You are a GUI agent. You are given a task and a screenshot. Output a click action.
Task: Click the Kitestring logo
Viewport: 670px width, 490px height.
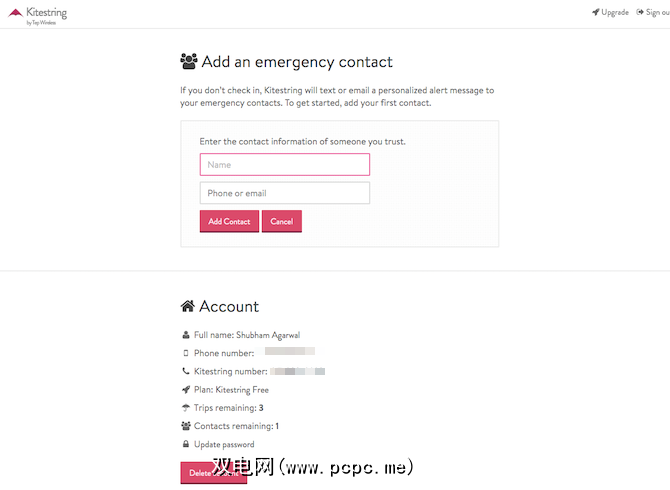(36, 14)
